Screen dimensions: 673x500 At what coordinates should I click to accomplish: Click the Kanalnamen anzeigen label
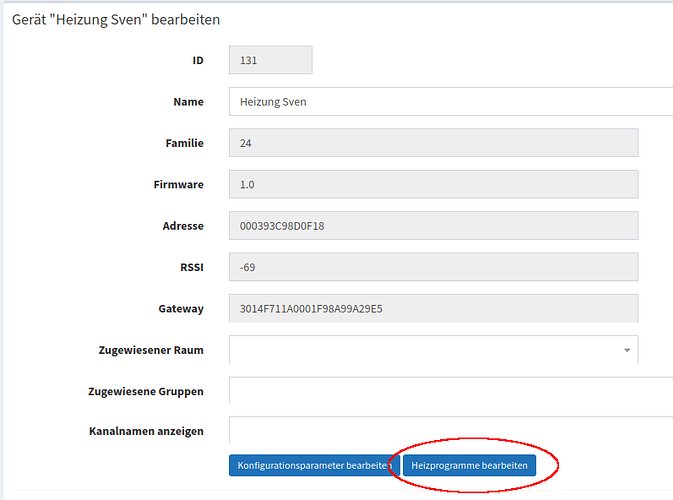[146, 431]
